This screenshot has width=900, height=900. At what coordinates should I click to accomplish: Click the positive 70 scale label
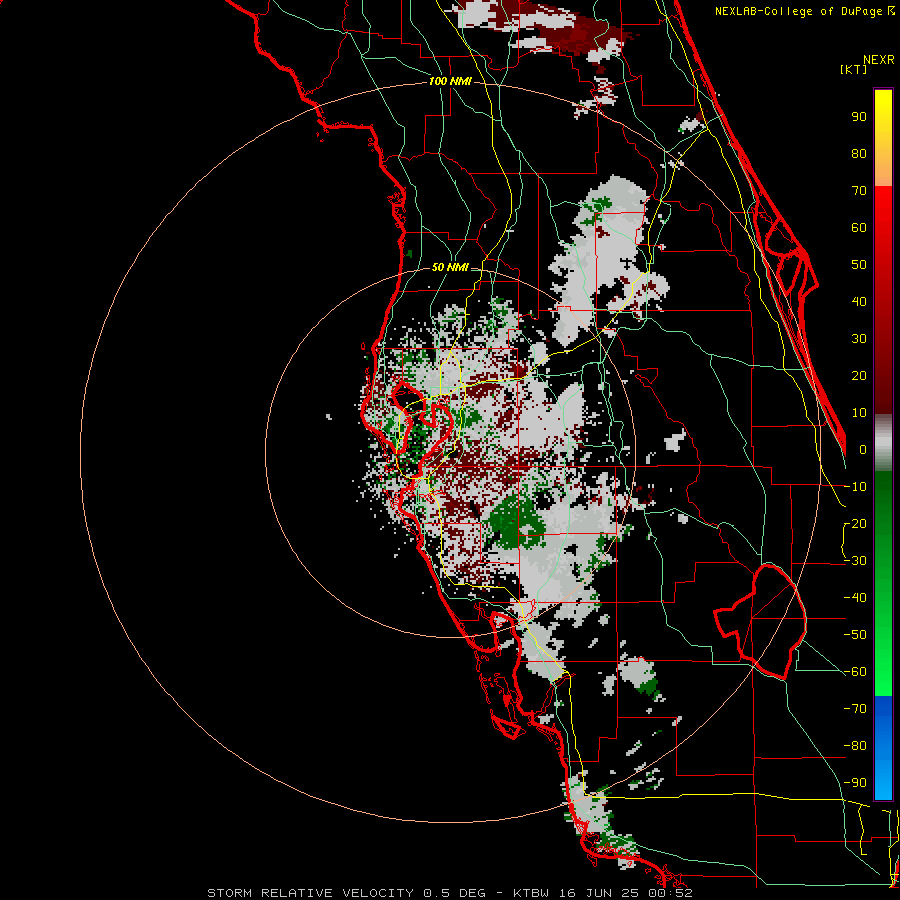859,191
